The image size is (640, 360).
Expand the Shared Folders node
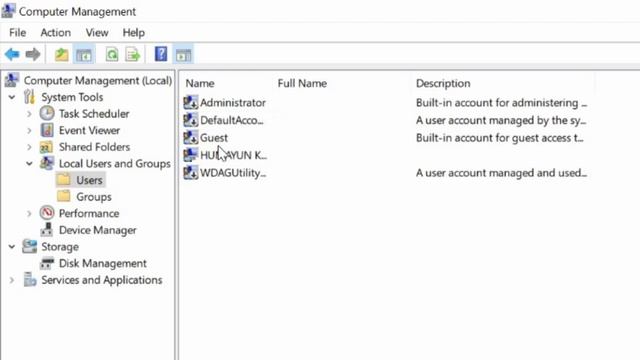coord(29,147)
